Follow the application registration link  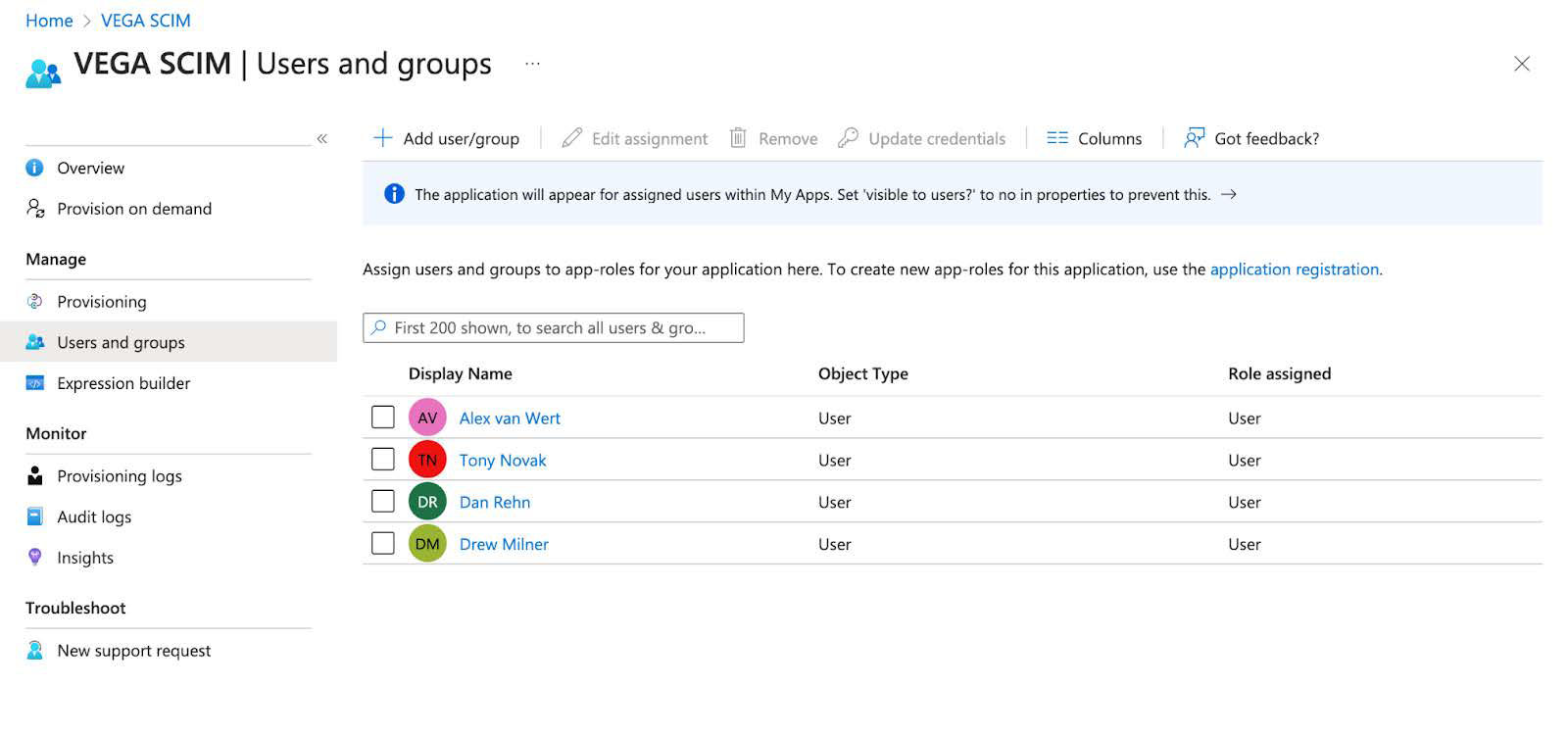[x=1295, y=270]
